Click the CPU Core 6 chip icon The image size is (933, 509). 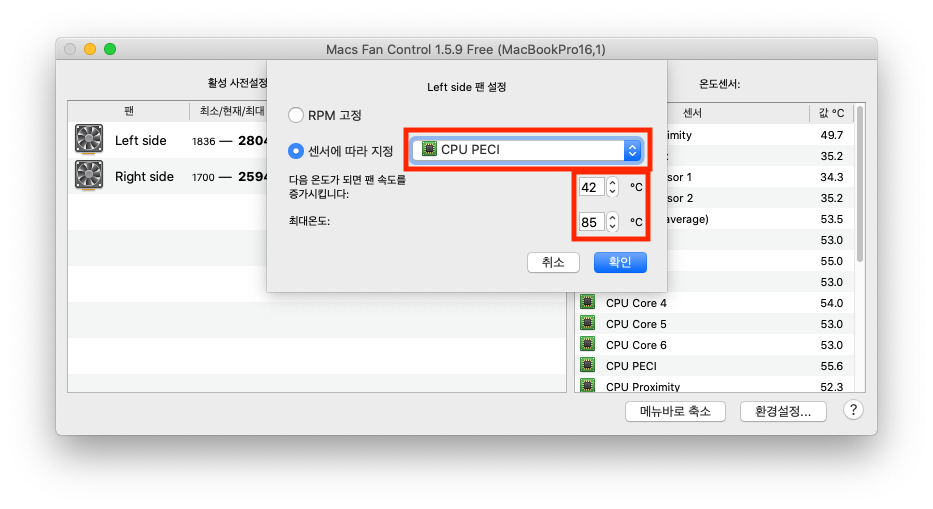coord(588,344)
